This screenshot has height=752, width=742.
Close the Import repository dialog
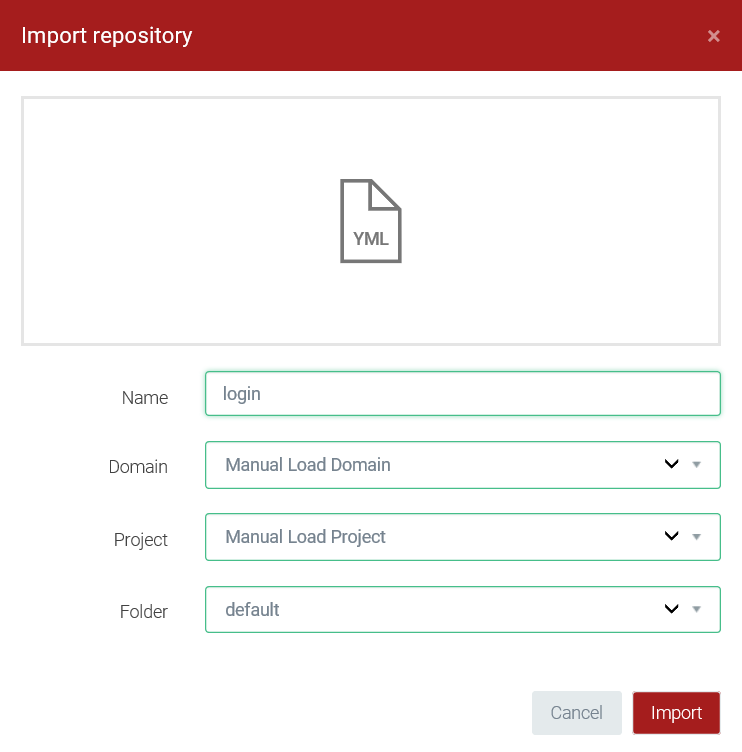tap(713, 36)
